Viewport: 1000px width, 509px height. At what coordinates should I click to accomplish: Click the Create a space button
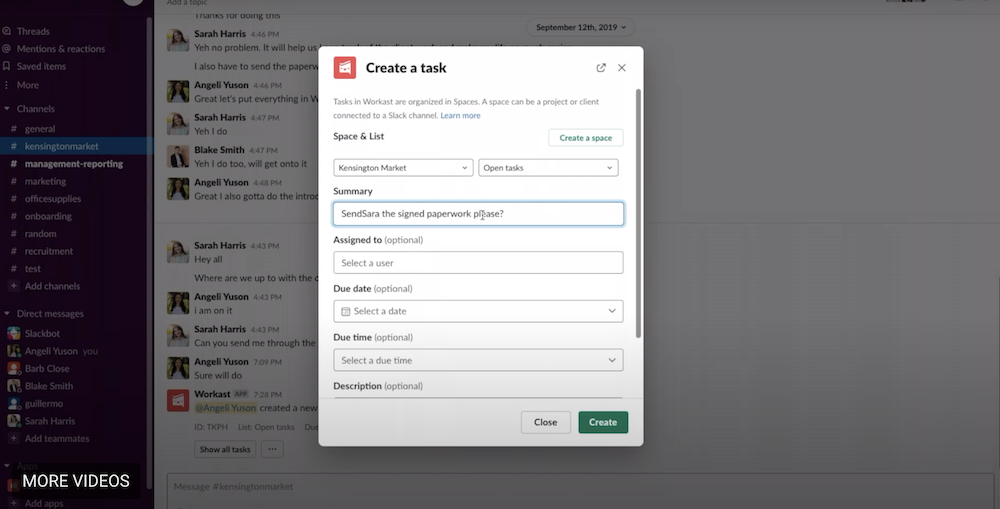[585, 138]
